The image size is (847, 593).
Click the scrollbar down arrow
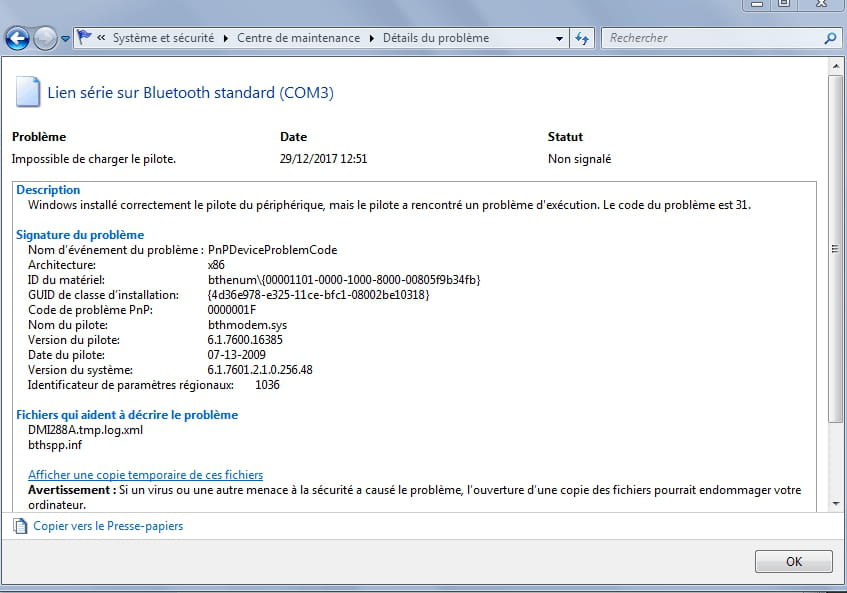point(836,504)
